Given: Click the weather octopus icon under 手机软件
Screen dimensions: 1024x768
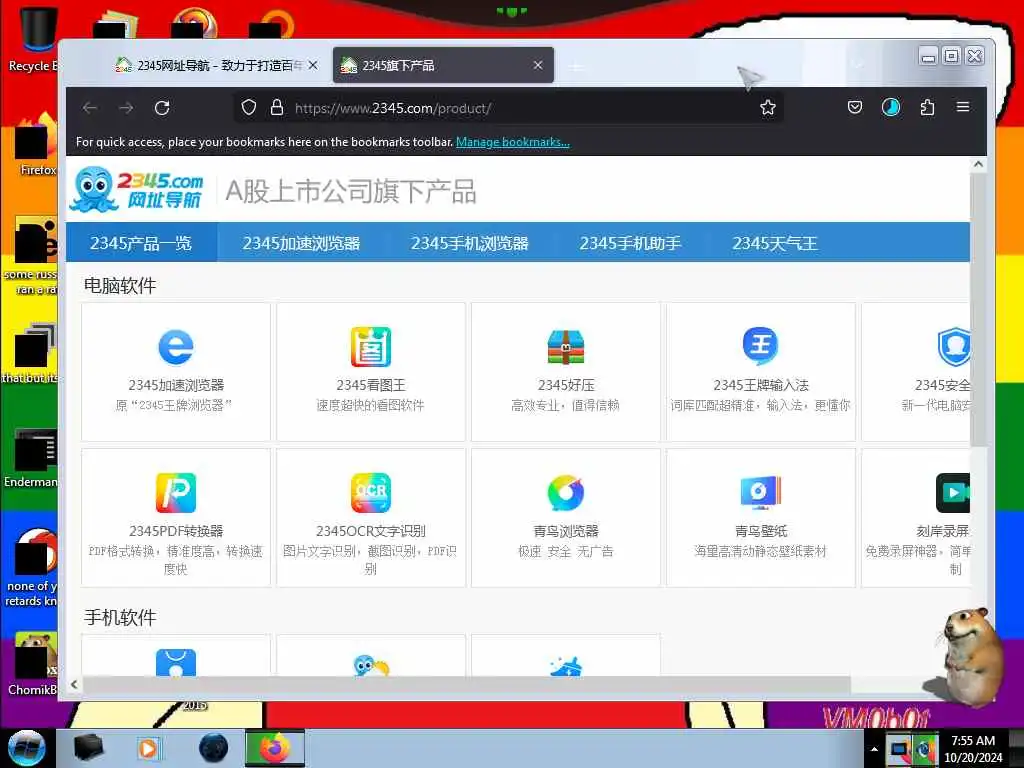Looking at the screenshot, I should pyautogui.click(x=370, y=665).
